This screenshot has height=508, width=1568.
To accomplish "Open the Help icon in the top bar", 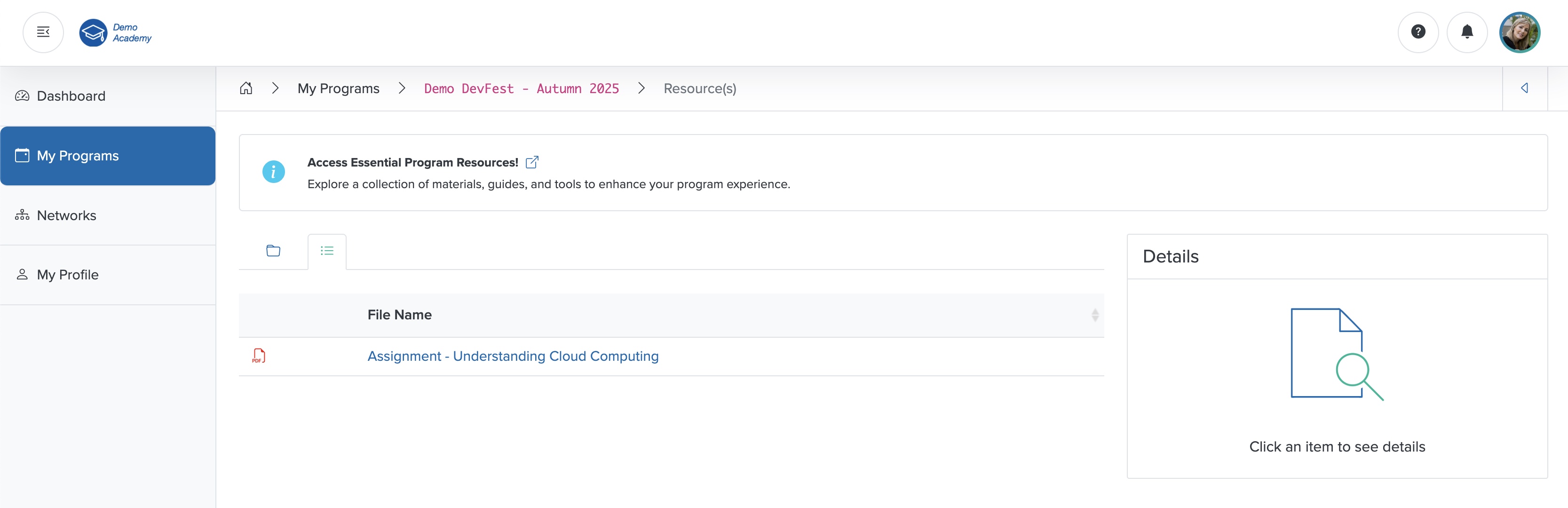I will [1418, 32].
